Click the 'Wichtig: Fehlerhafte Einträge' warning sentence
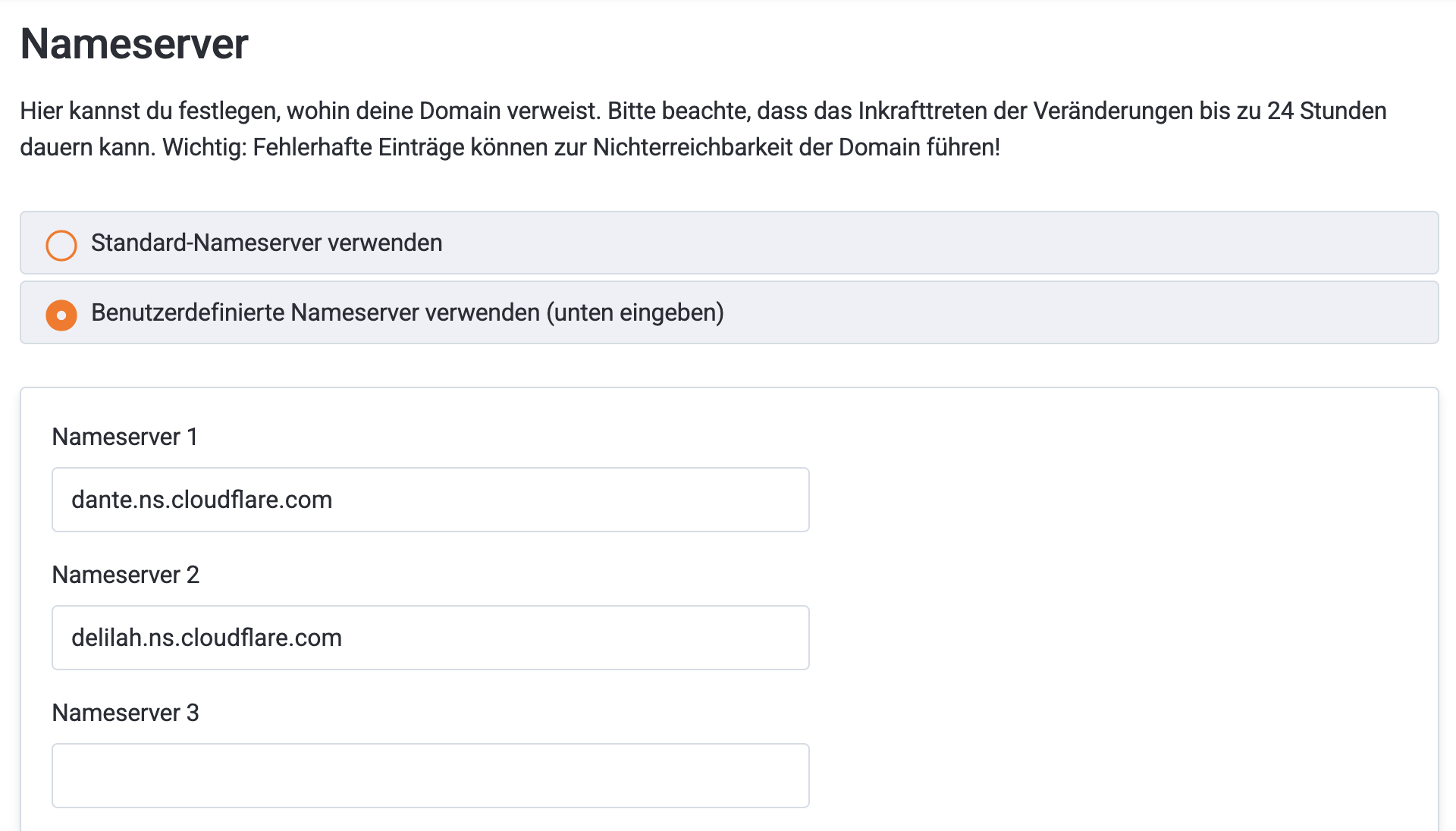Screen dimensions: 1456x831 click(x=581, y=147)
